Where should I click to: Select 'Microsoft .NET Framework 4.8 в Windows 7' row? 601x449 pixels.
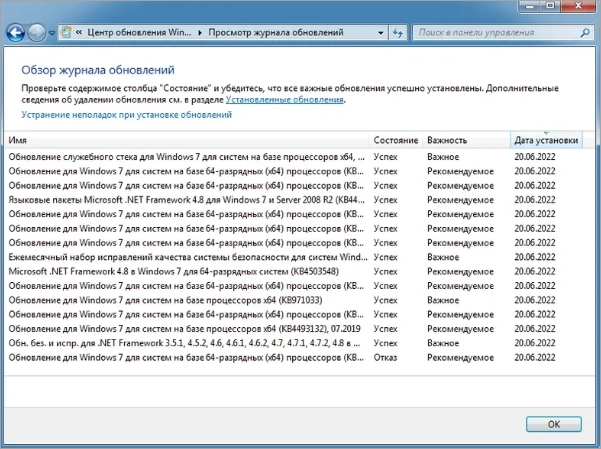point(295,271)
